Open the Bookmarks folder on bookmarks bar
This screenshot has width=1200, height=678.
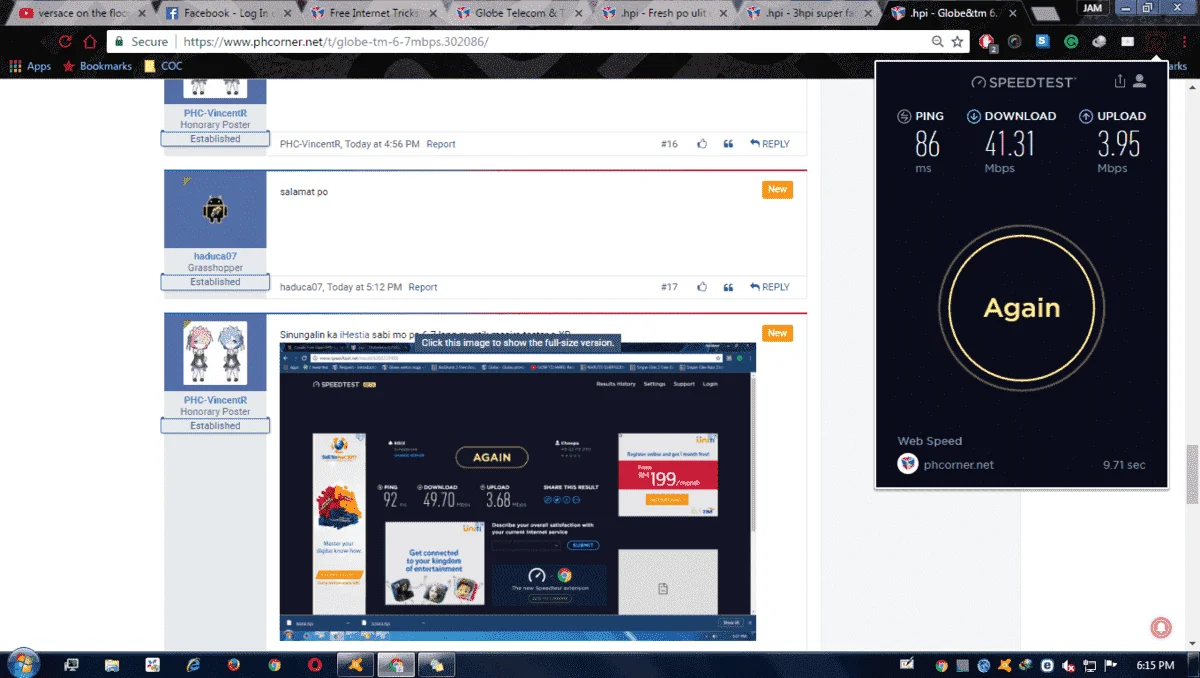97,66
